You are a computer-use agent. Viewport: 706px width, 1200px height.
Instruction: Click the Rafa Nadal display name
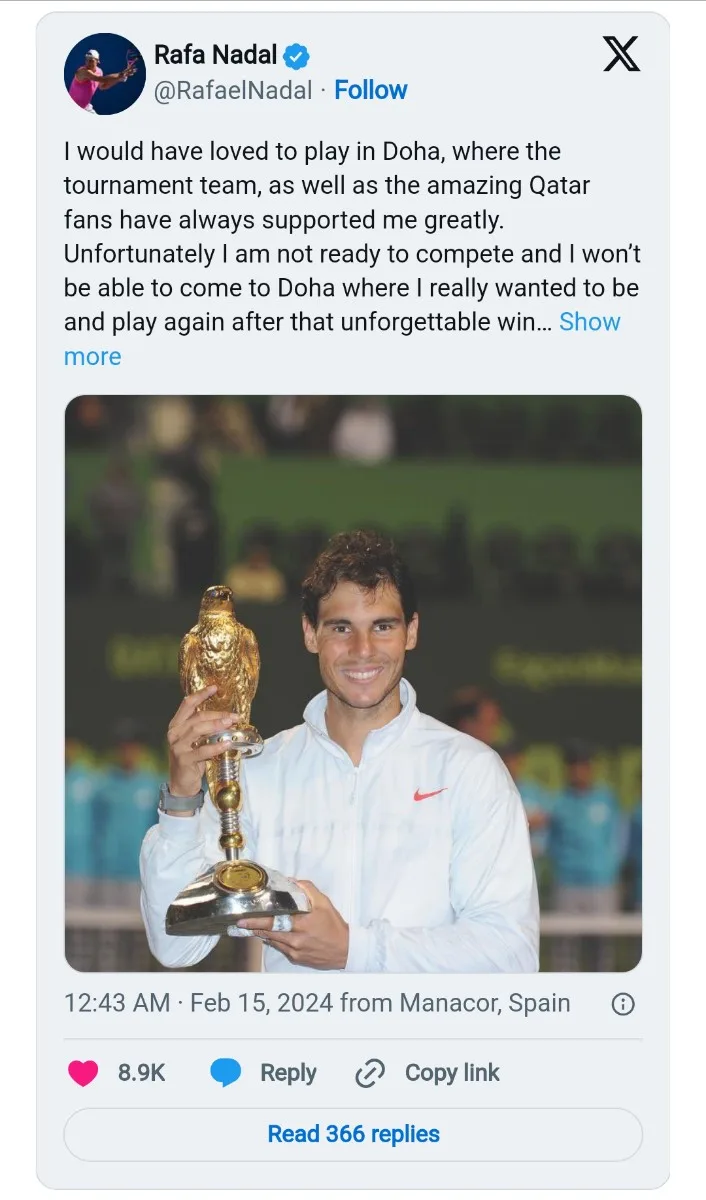[x=215, y=55]
